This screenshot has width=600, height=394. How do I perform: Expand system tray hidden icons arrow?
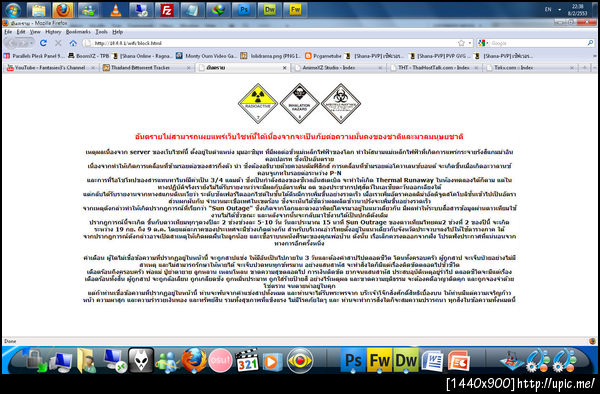(x=559, y=9)
